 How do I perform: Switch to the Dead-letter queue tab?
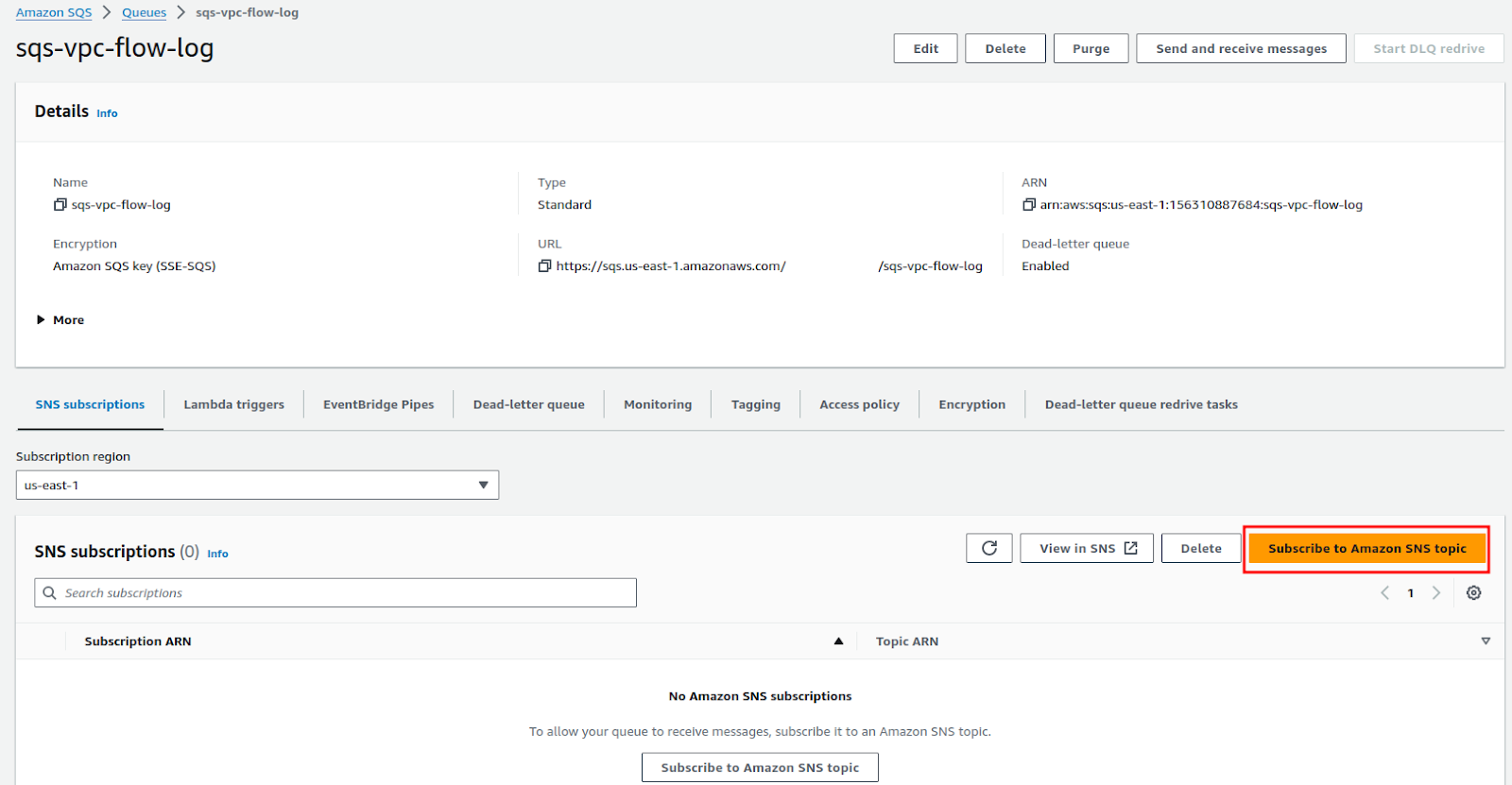pos(528,404)
